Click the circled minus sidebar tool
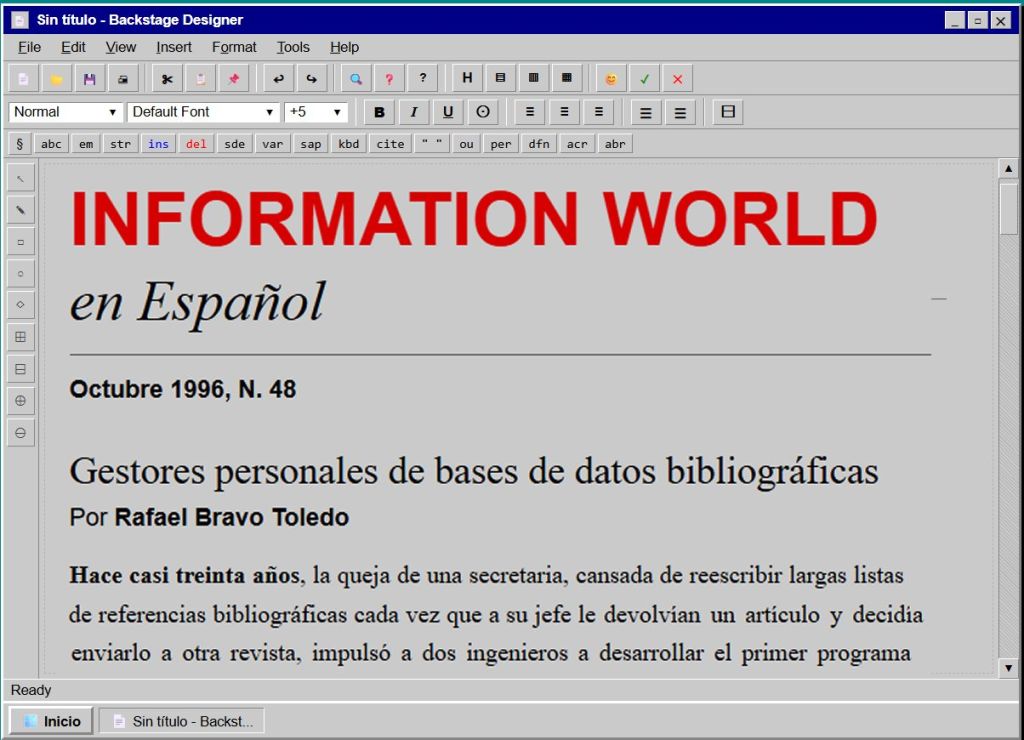 (21, 433)
